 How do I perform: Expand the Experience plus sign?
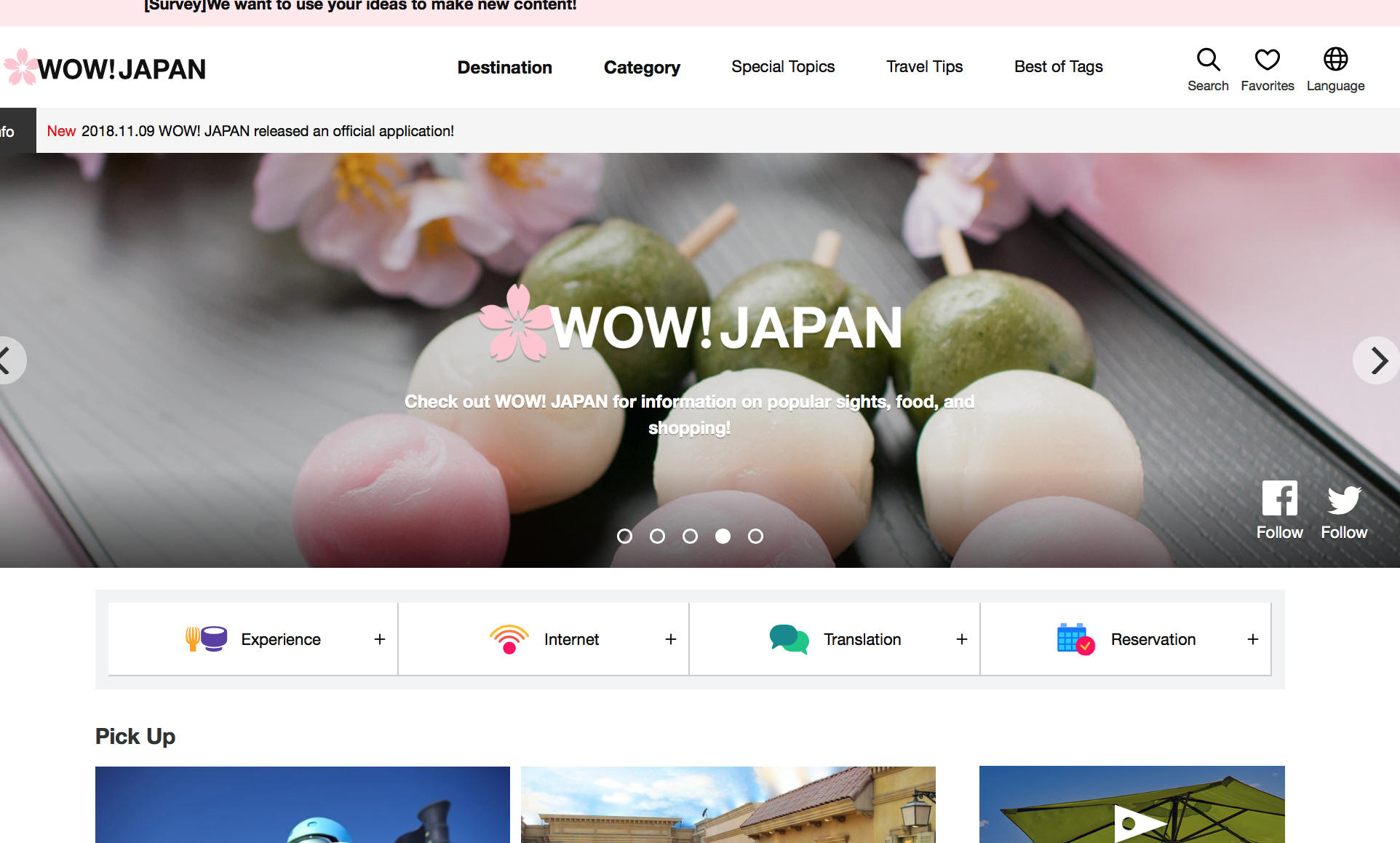click(380, 639)
